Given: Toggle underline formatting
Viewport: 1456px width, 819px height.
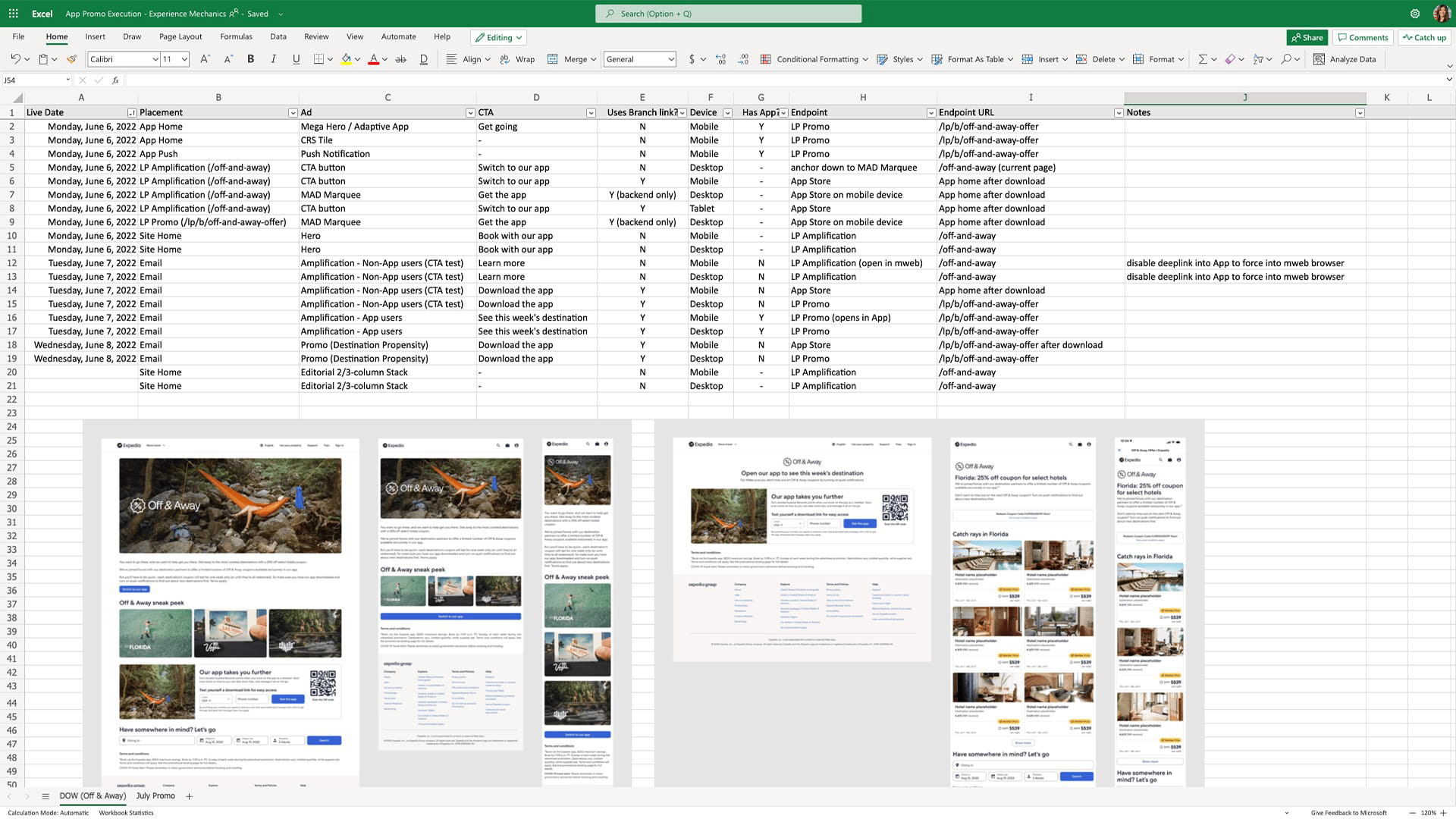Looking at the screenshot, I should click(296, 59).
